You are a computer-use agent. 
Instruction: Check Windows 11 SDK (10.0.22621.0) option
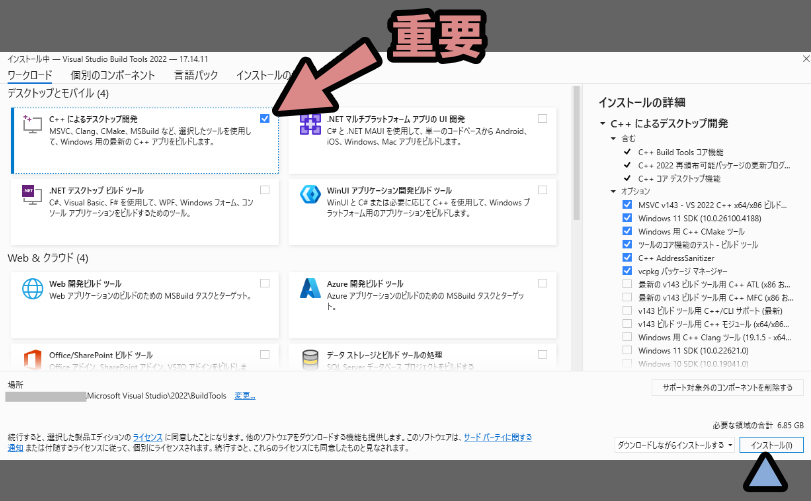(x=627, y=350)
